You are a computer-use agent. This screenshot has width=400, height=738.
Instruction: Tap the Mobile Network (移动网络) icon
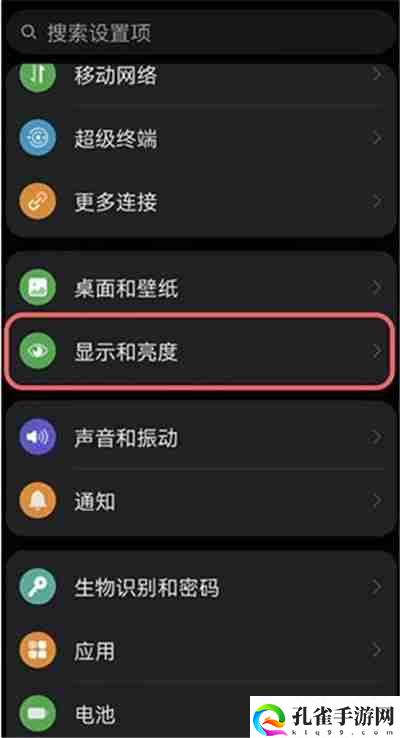pyautogui.click(x=38, y=75)
